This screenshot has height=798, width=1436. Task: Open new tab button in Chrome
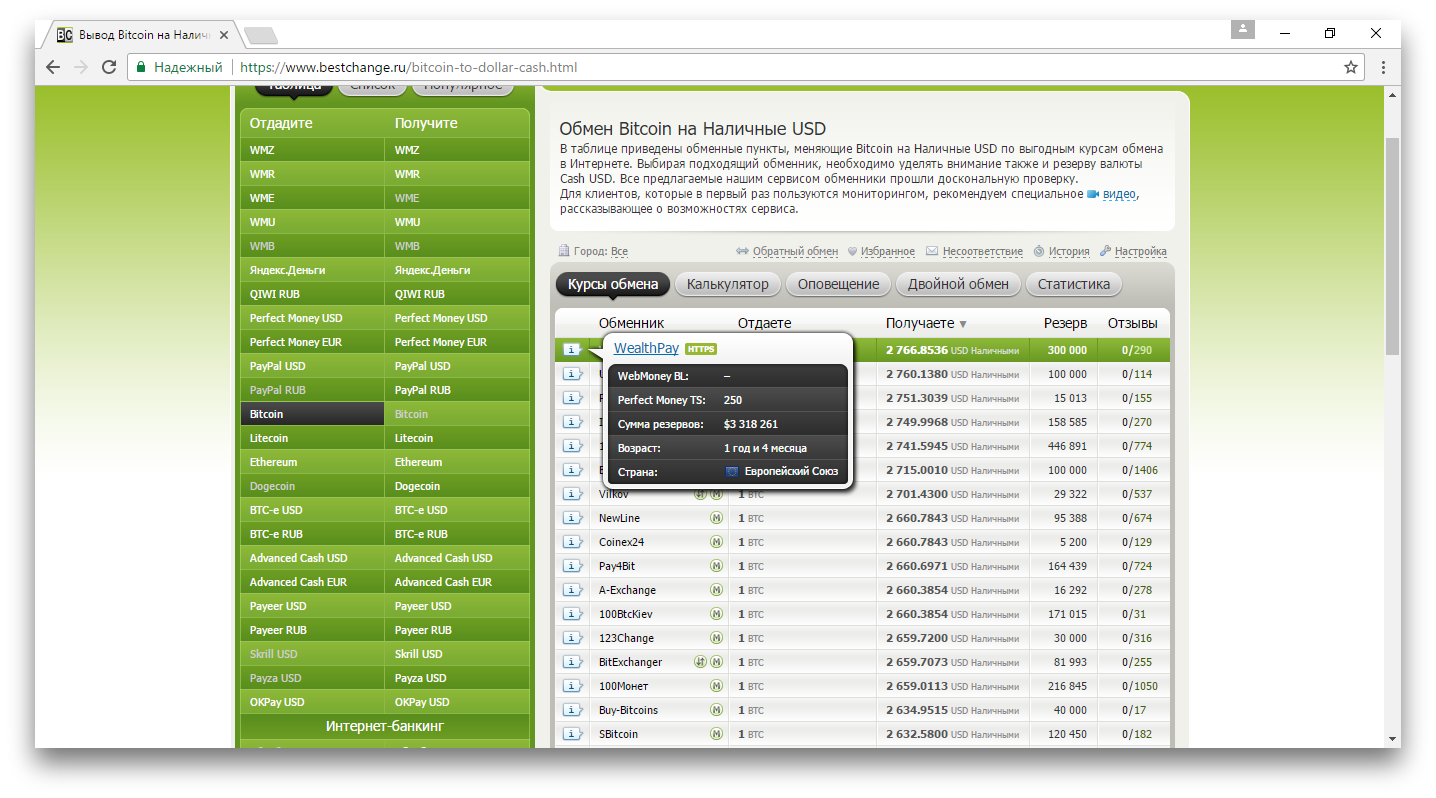click(x=260, y=36)
